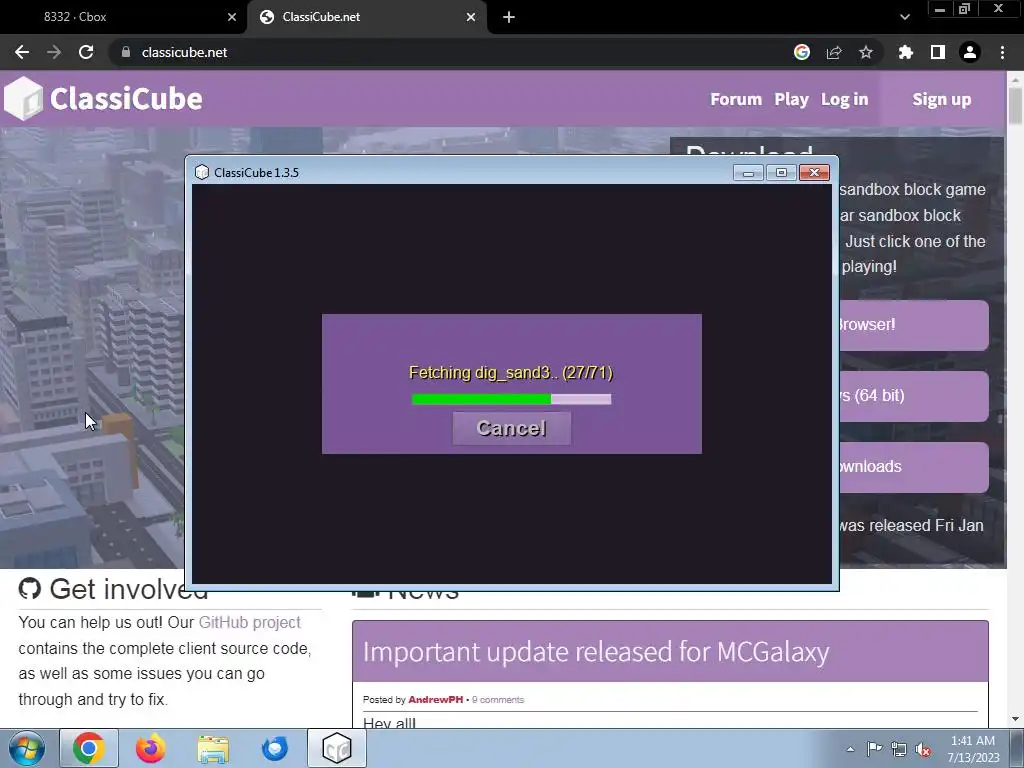Open a new Chrome tab
Viewport: 1024px width, 768px height.
coord(509,17)
